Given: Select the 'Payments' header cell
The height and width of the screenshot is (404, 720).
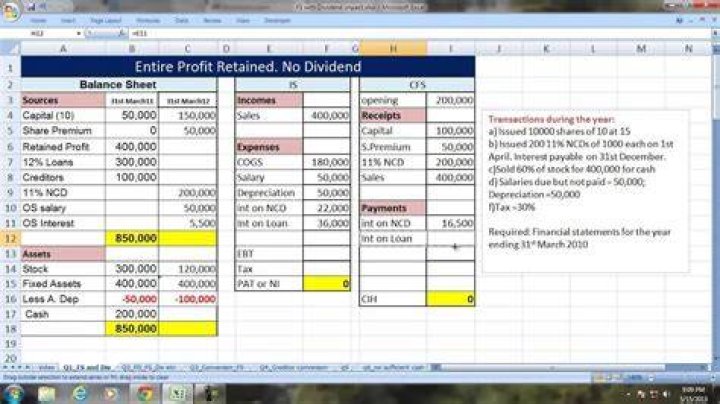Looking at the screenshot, I should pyautogui.click(x=393, y=208).
